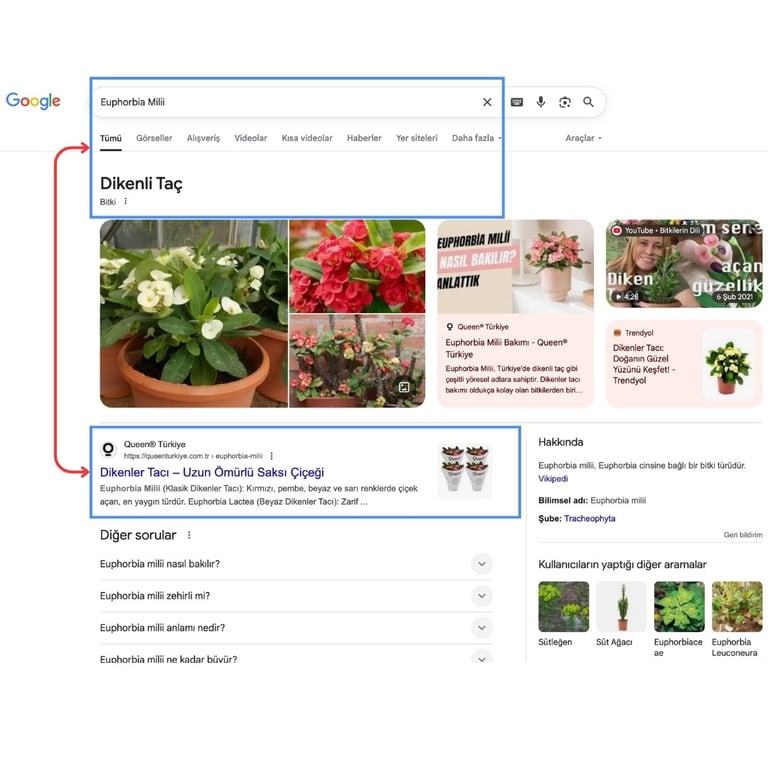Click Queen Türkiye favicon in search result

pos(108,449)
